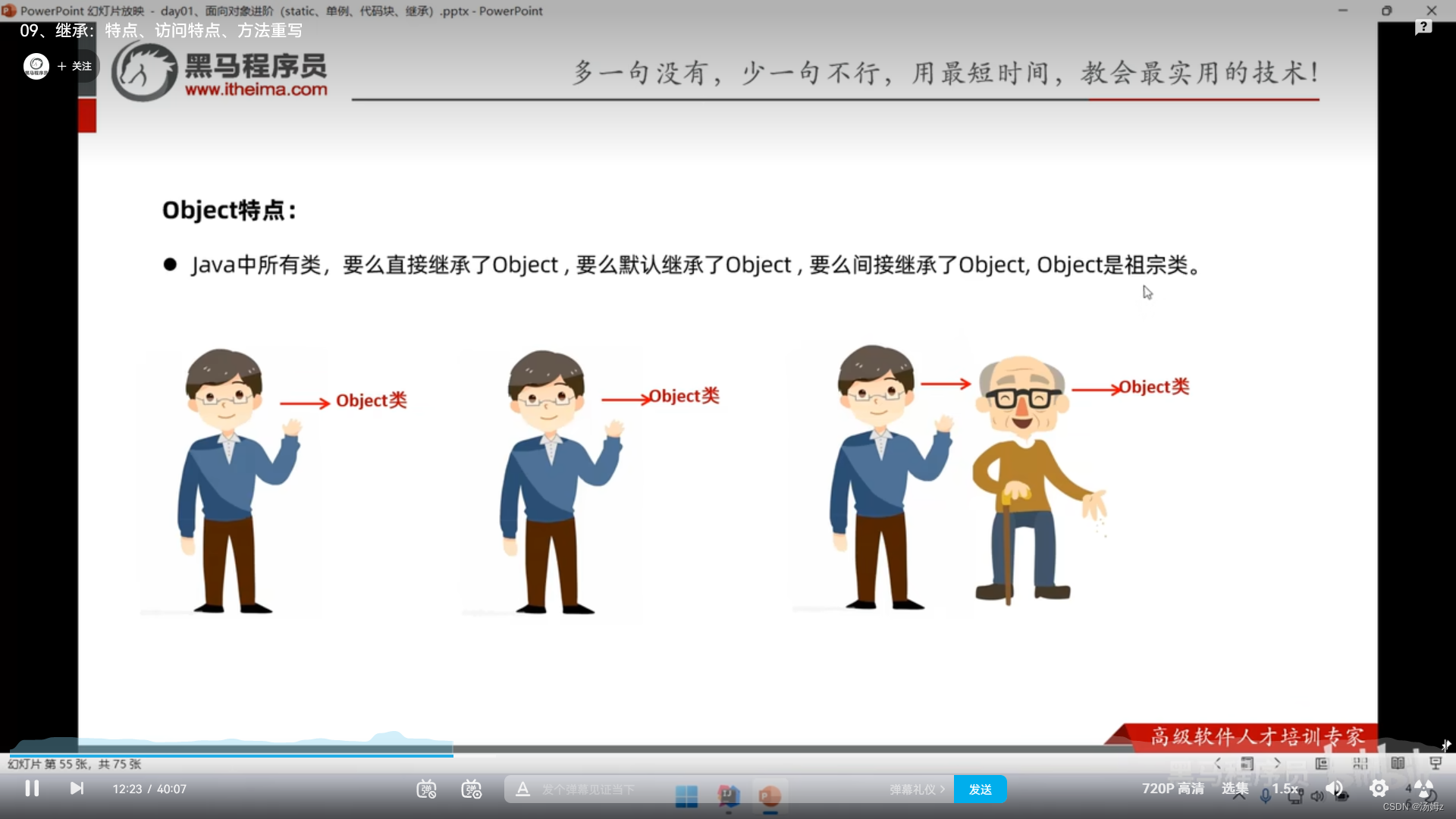
Task: Click the volume speaker icon
Action: point(1335,789)
